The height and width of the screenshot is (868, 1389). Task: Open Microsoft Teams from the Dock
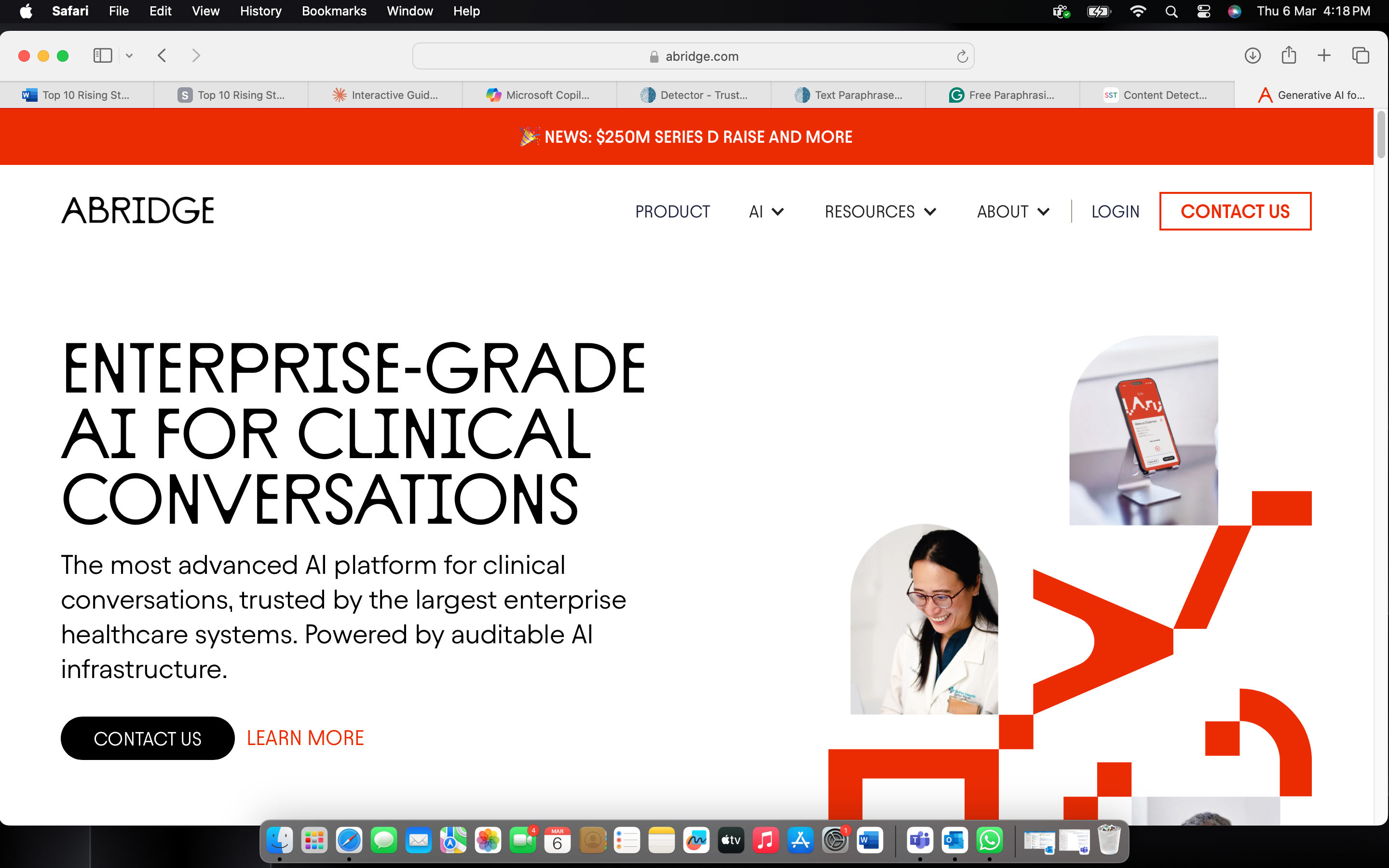[920, 841]
